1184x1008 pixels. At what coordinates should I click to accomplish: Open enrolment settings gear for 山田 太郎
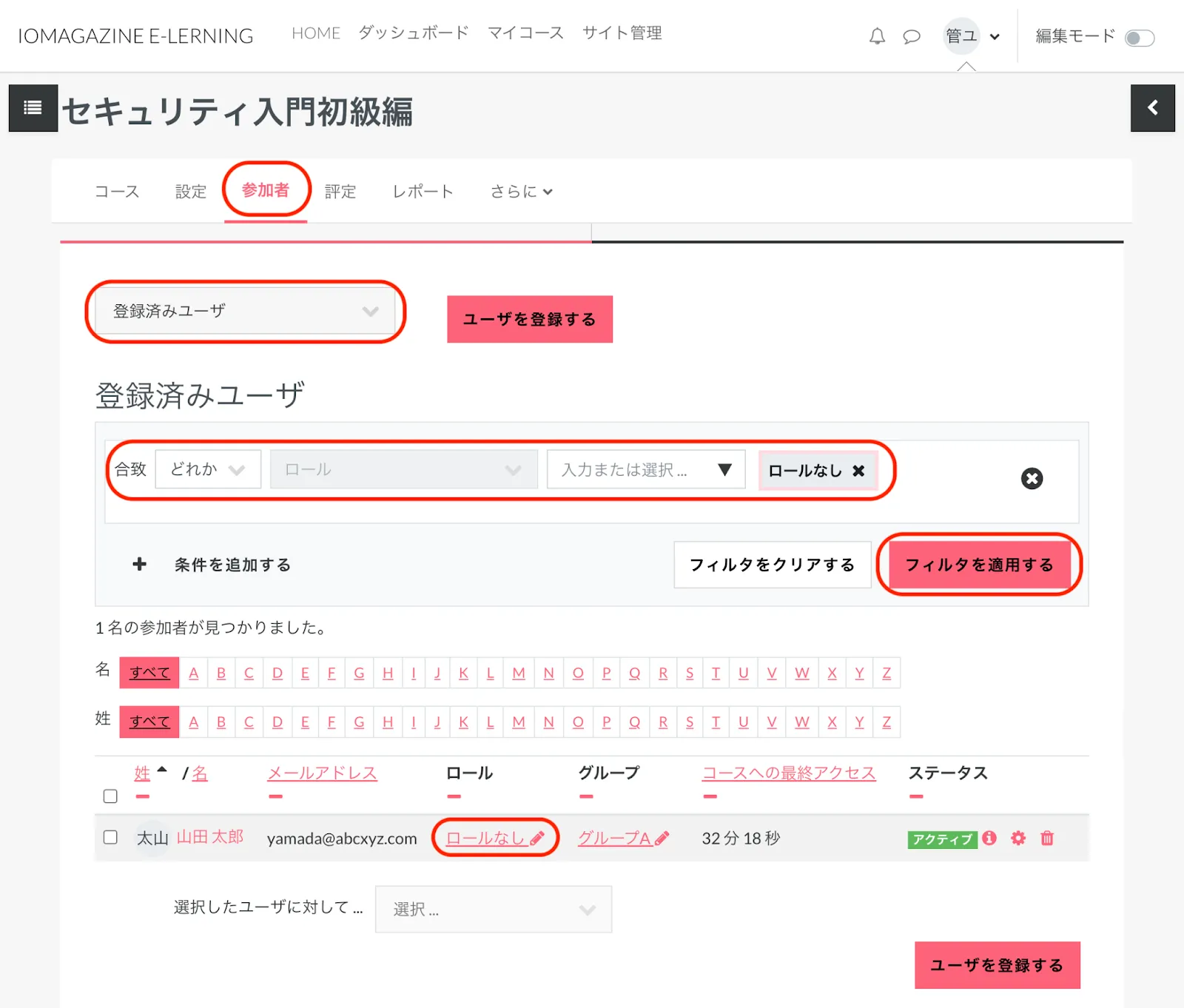(x=1018, y=839)
